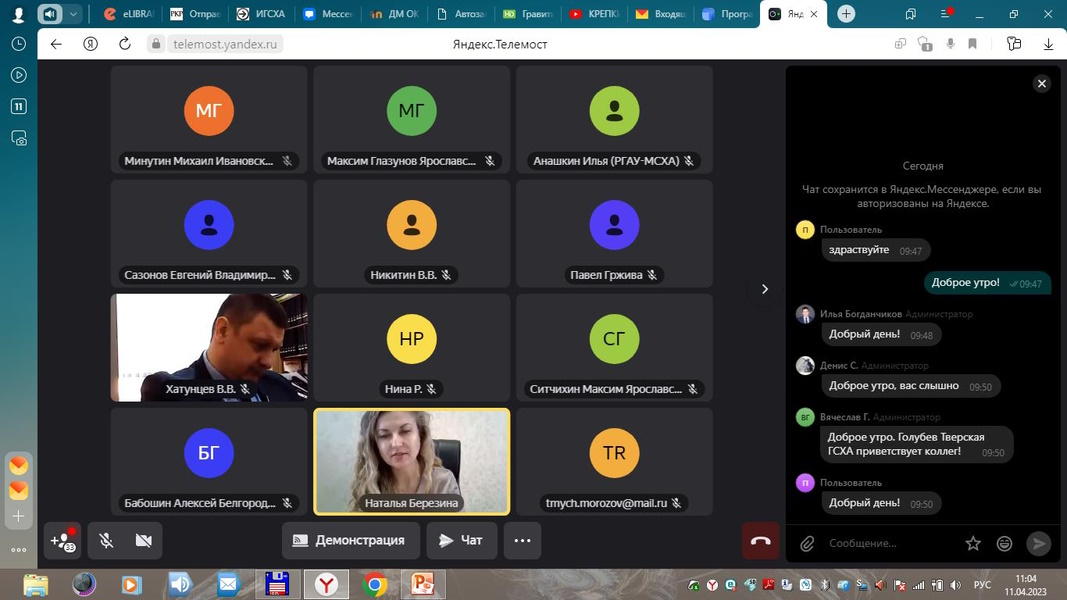Expand the dropdown next to the browser sound icon
The height and width of the screenshot is (600, 1067).
74,14
